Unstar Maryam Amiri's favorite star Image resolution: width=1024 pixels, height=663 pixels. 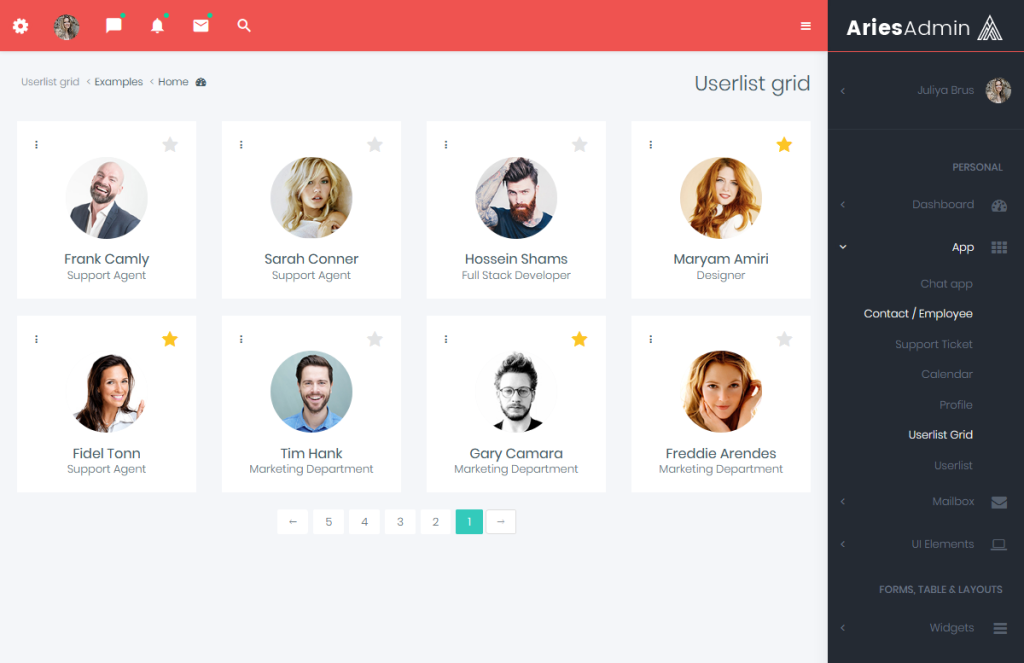click(784, 144)
